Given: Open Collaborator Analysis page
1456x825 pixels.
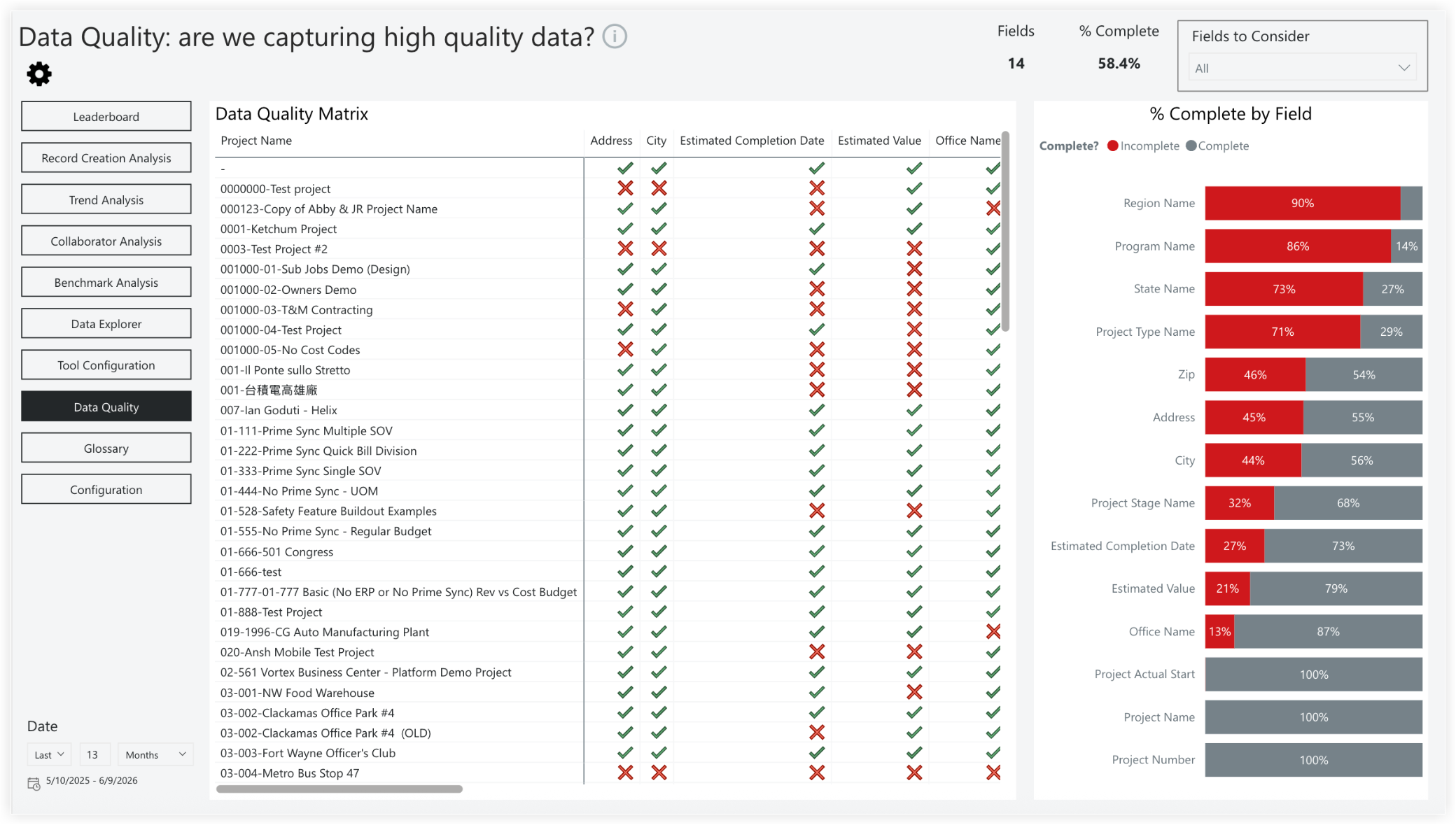Looking at the screenshot, I should pyautogui.click(x=106, y=241).
